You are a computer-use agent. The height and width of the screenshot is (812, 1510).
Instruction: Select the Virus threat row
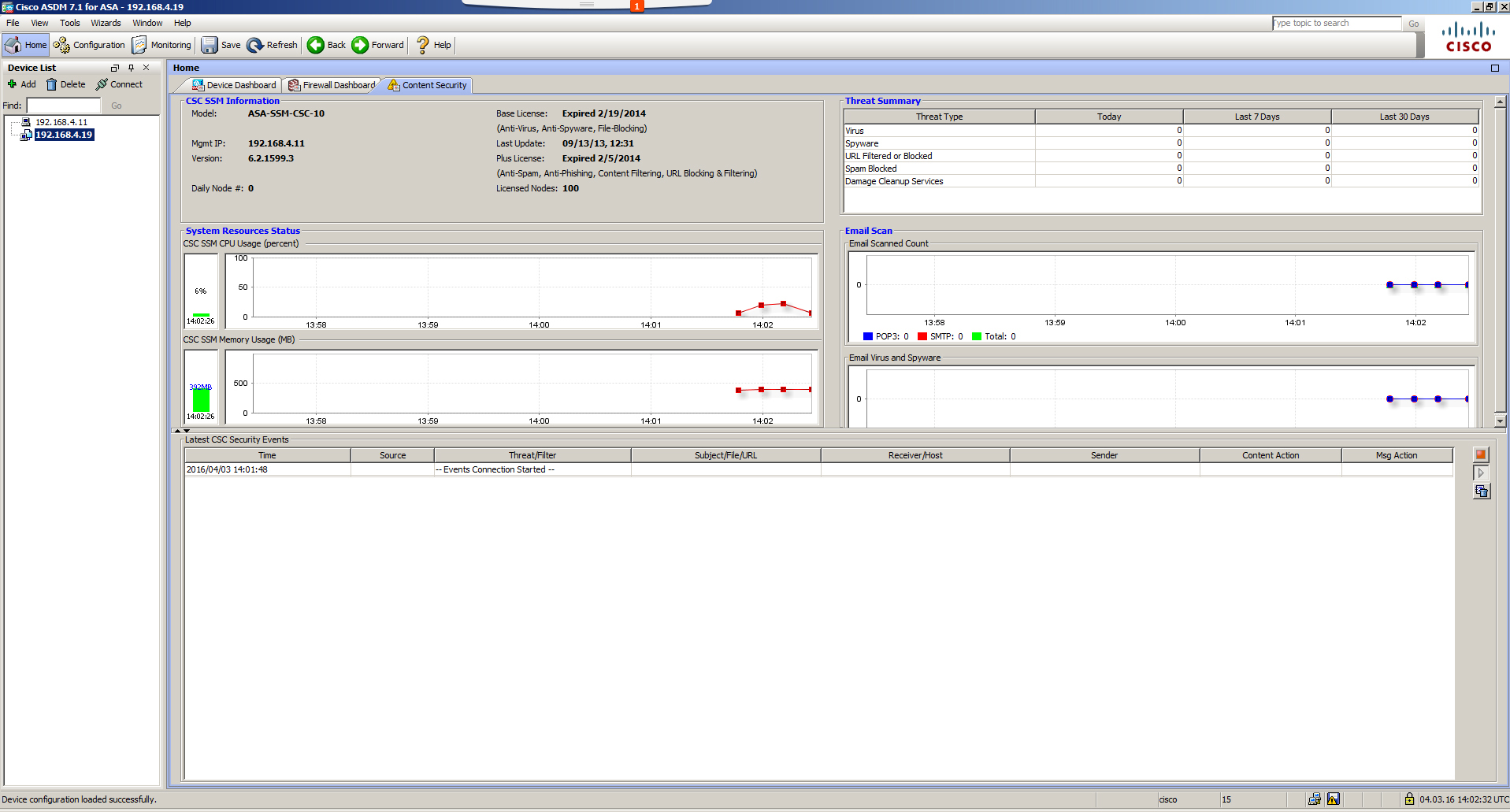pos(1161,131)
